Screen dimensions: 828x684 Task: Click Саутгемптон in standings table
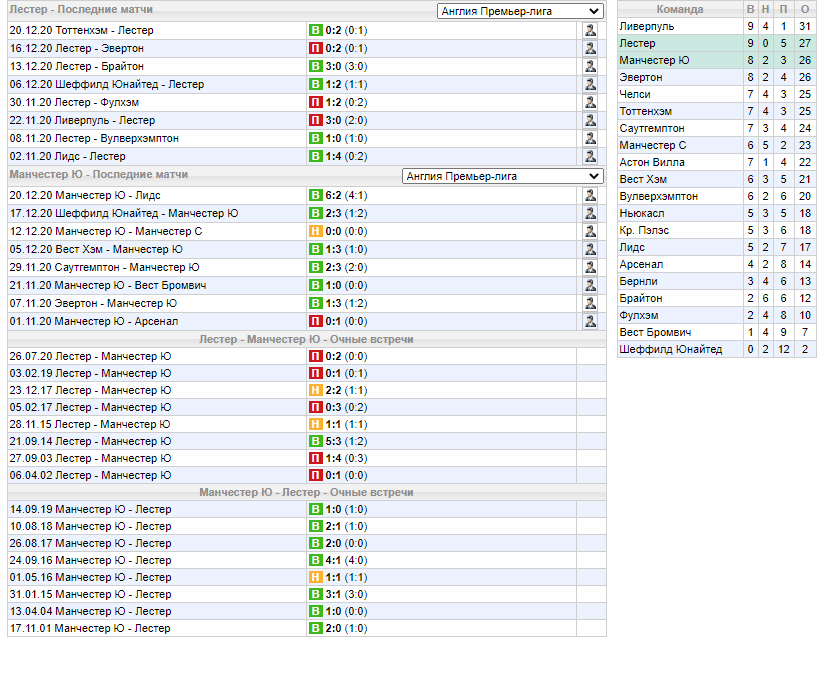click(652, 128)
